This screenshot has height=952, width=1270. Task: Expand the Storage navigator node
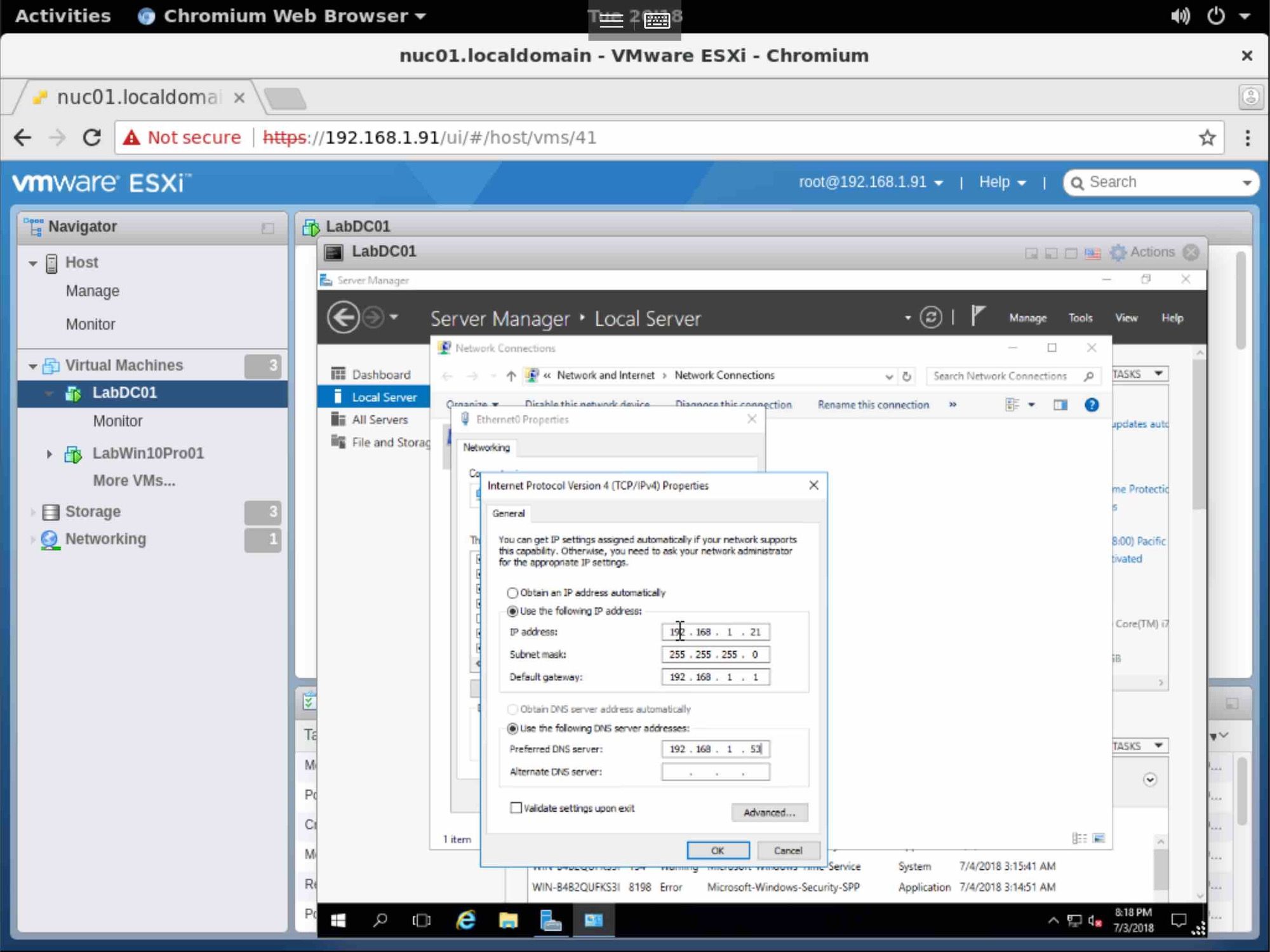coord(32,512)
